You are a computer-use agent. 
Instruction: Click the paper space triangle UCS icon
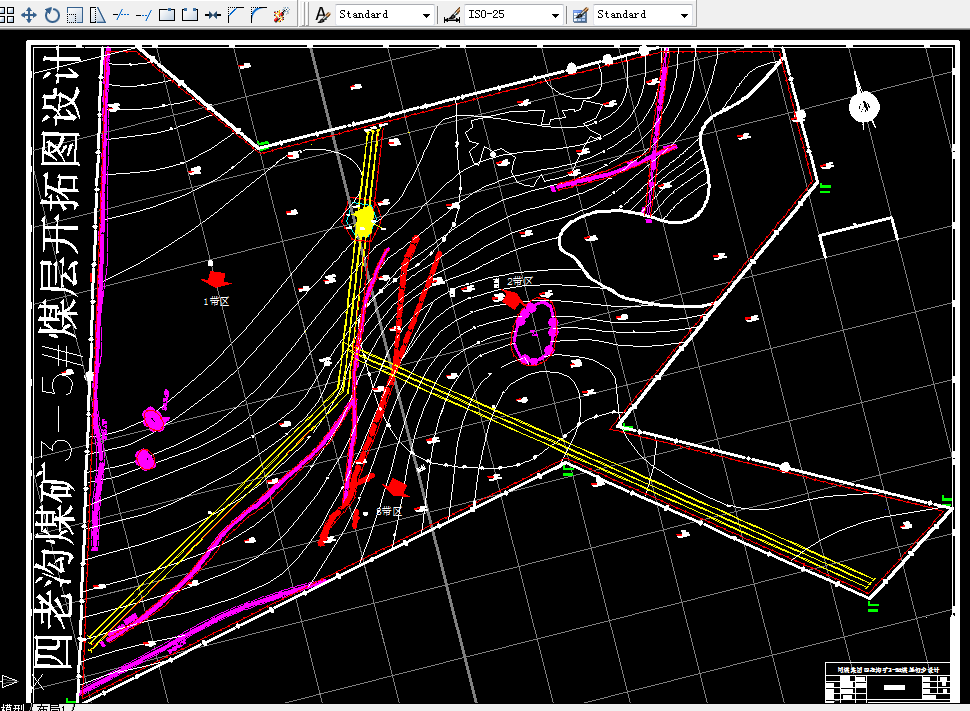9,681
